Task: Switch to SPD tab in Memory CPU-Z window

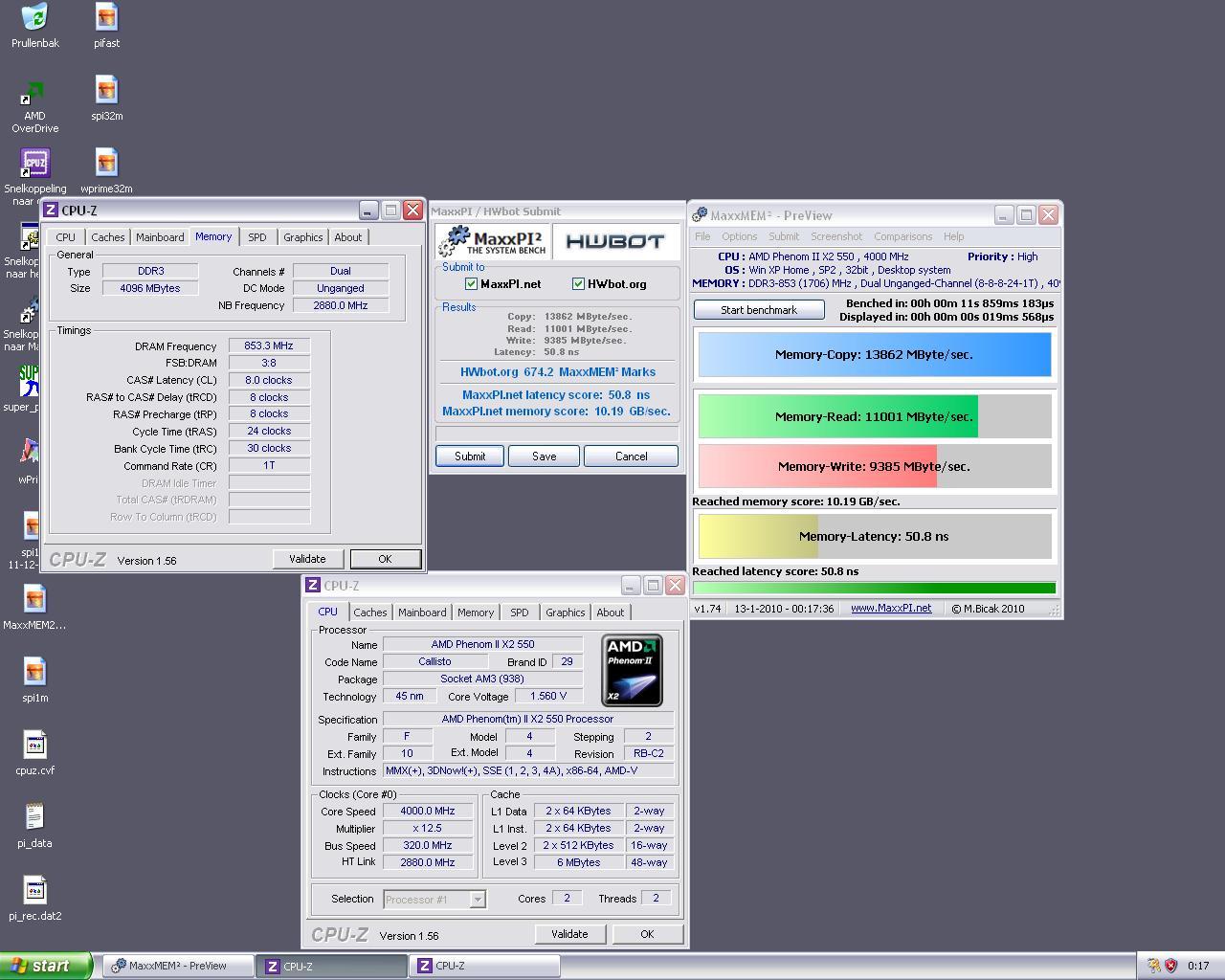Action: pyautogui.click(x=257, y=237)
